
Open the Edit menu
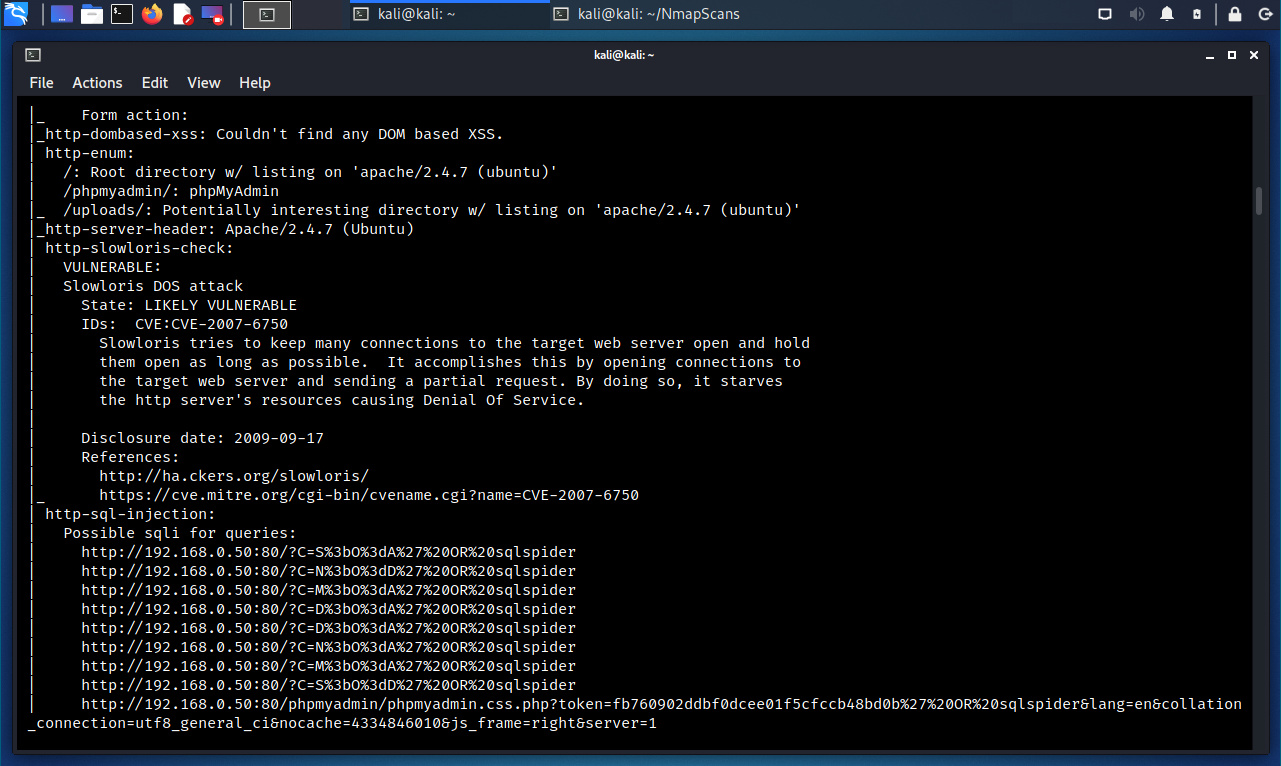tap(154, 83)
